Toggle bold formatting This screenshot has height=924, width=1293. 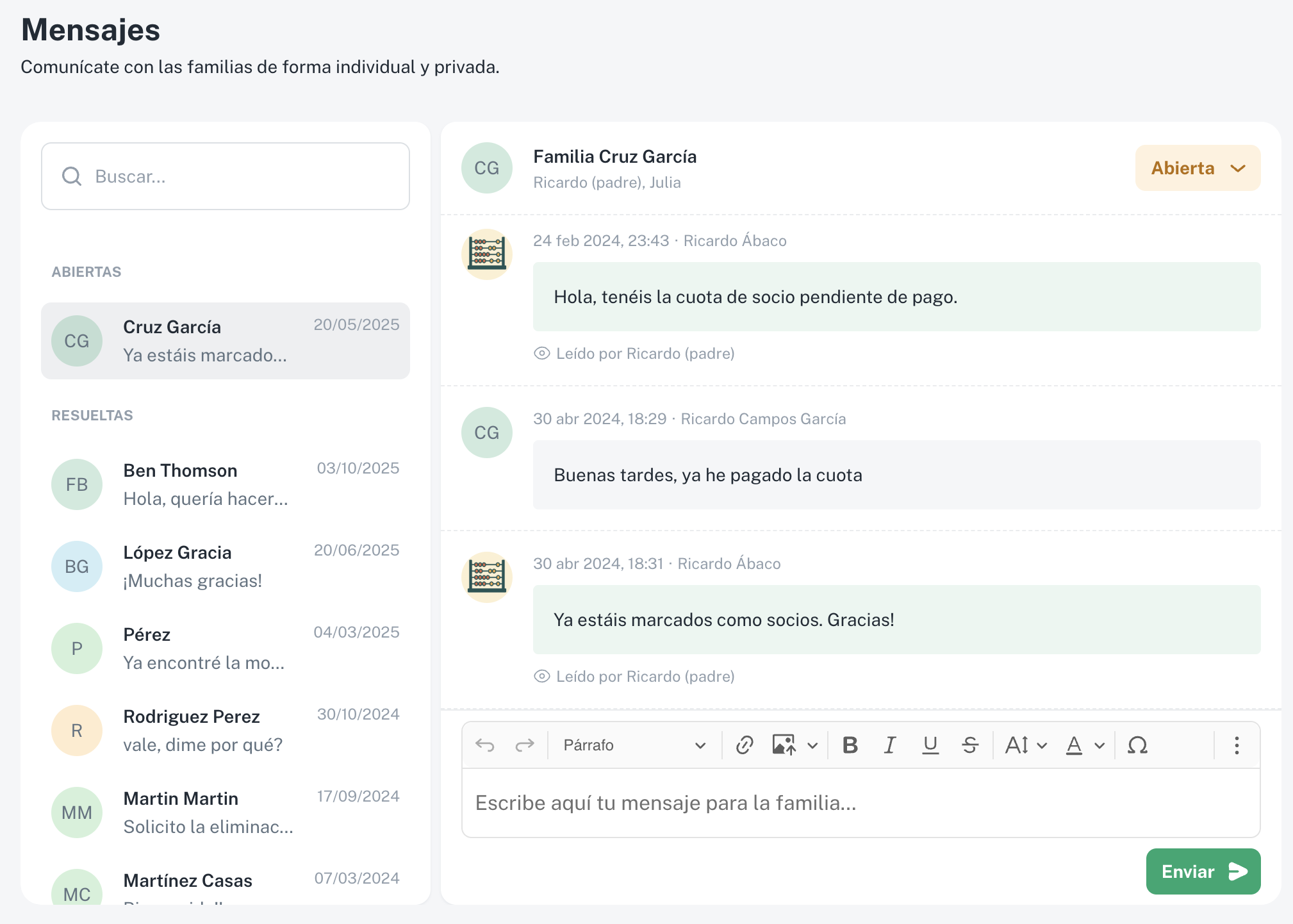850,745
